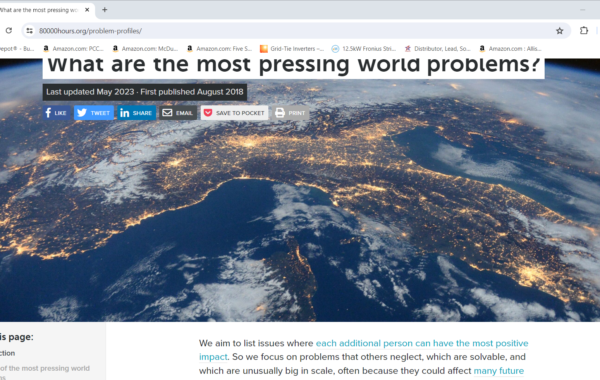Open the Amazon.com: Five S bookmark

(x=219, y=49)
